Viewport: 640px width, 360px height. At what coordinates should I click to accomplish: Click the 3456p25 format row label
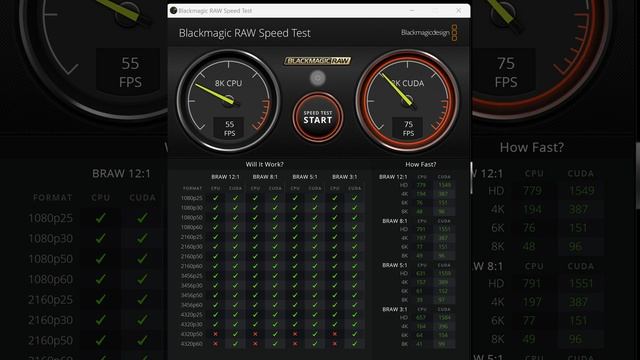click(191, 276)
